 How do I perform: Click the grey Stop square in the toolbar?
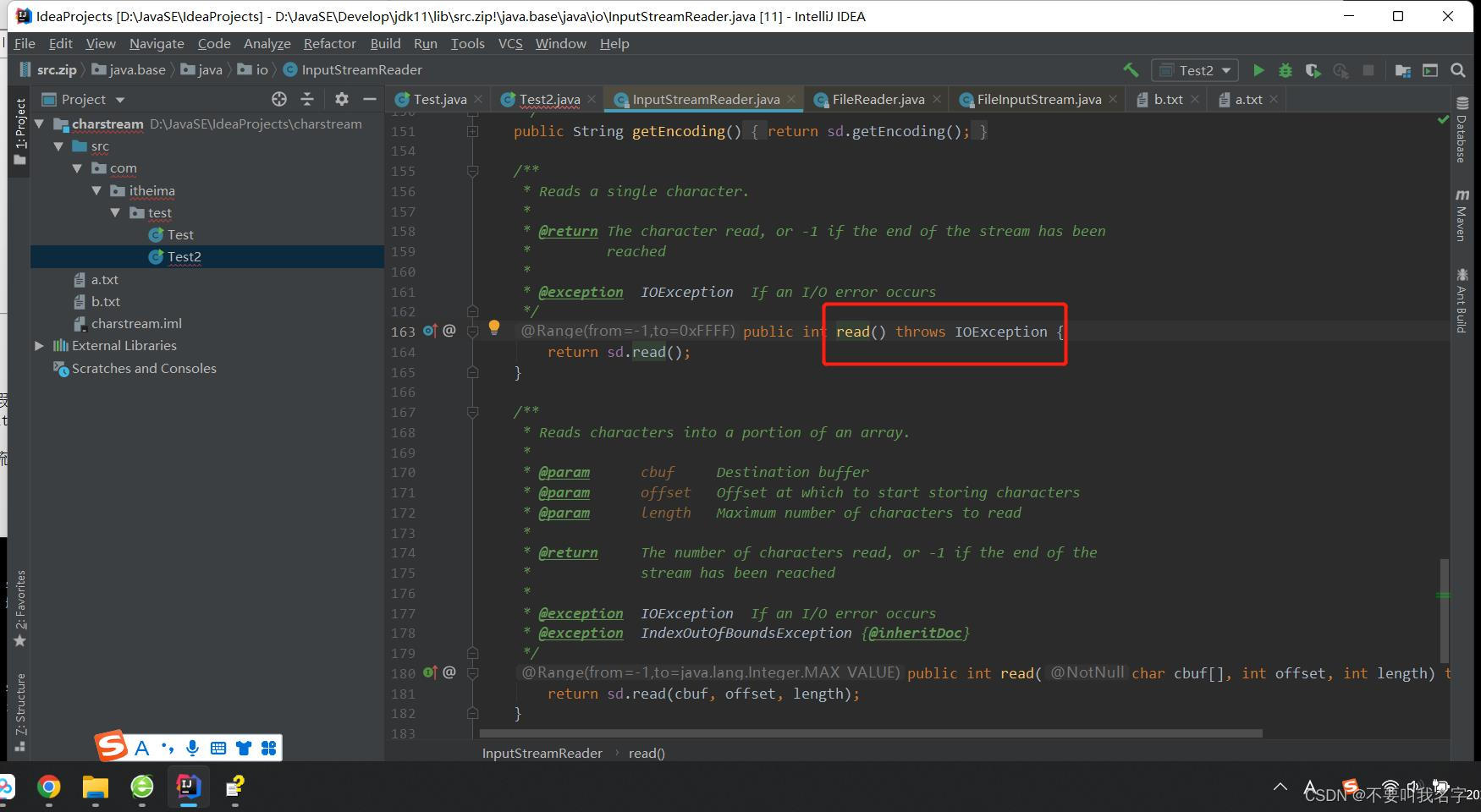point(1368,70)
